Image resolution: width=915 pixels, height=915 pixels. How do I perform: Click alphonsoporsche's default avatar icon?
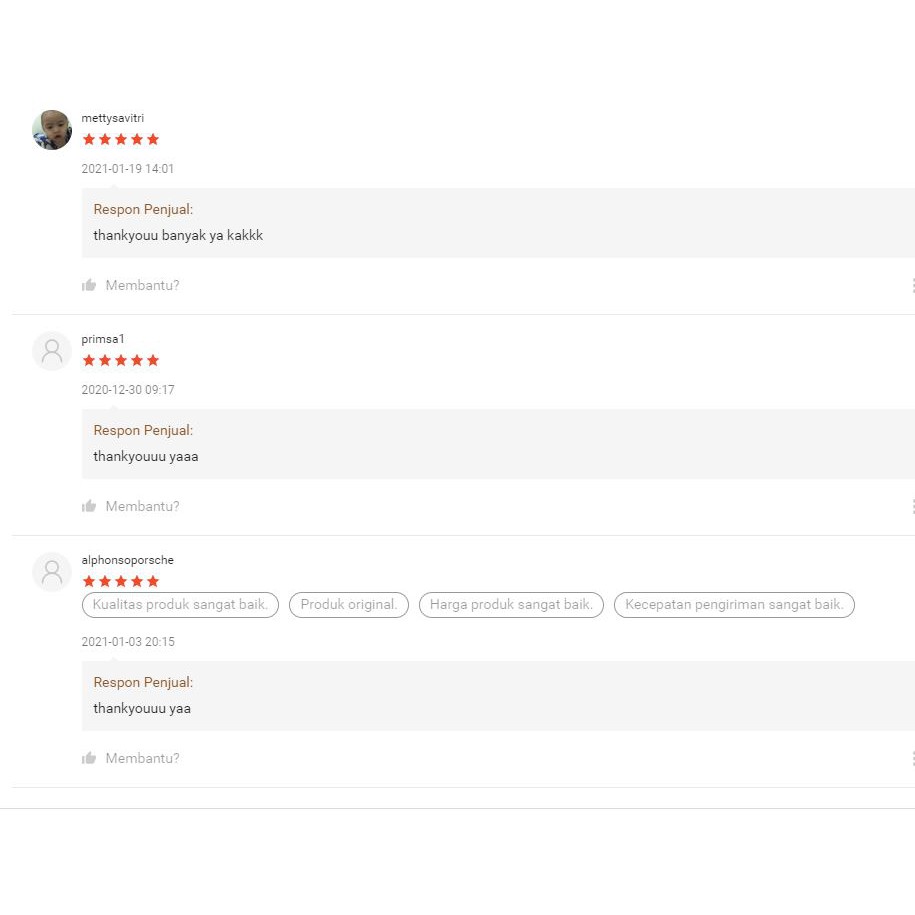click(x=52, y=572)
